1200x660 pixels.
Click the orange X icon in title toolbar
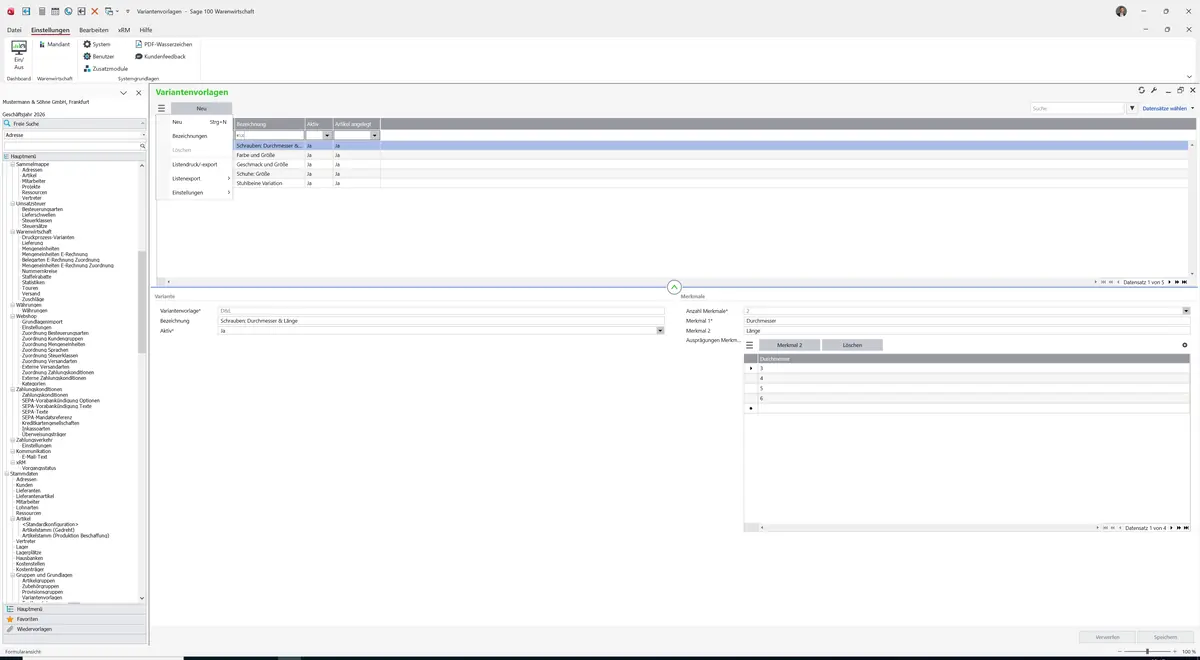click(95, 11)
